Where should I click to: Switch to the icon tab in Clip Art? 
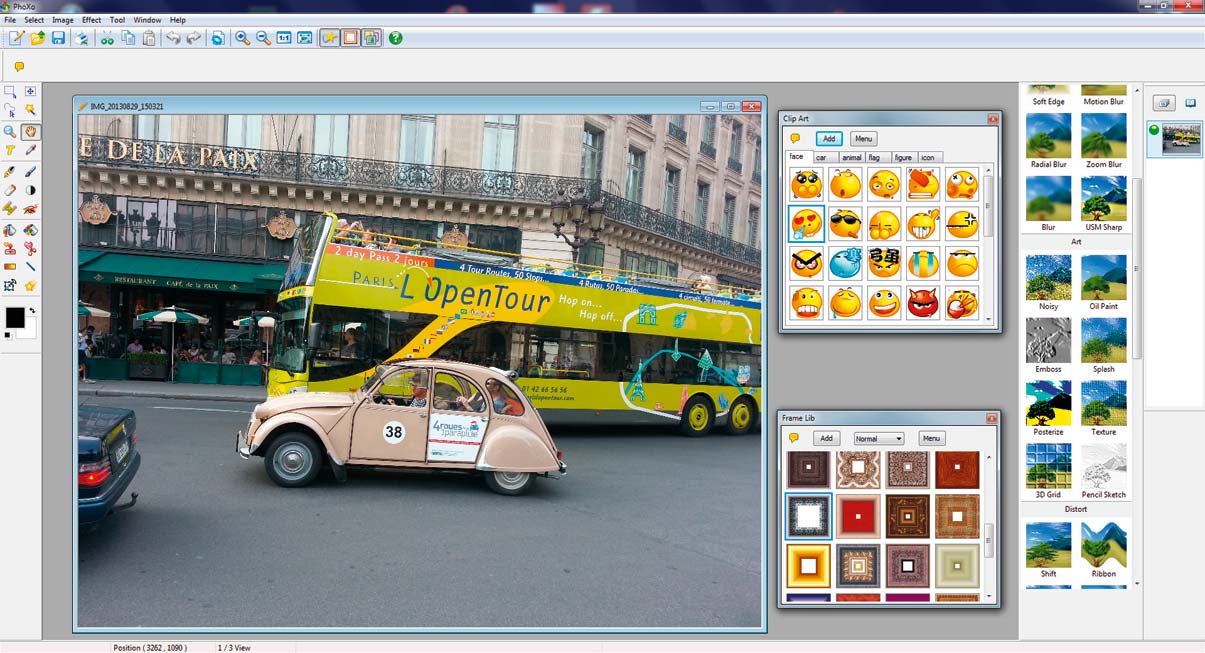[x=929, y=158]
